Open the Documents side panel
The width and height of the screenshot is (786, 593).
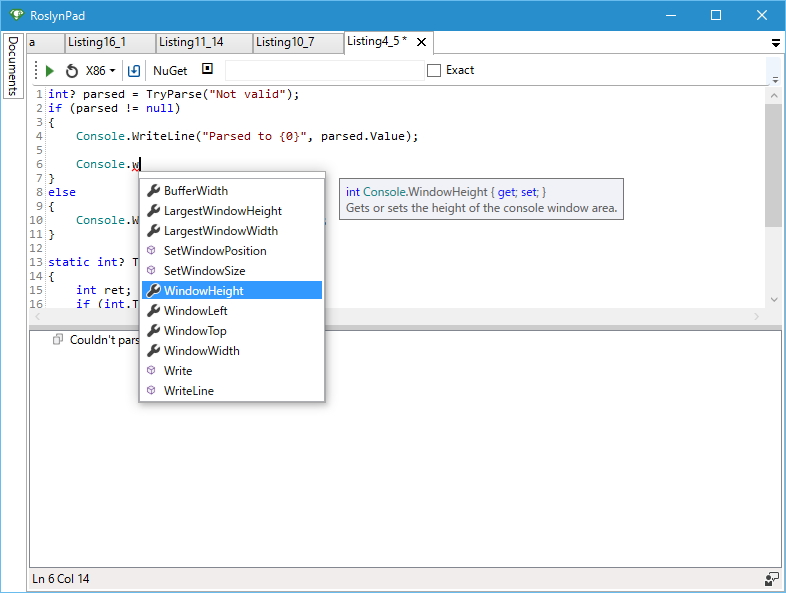click(x=13, y=66)
